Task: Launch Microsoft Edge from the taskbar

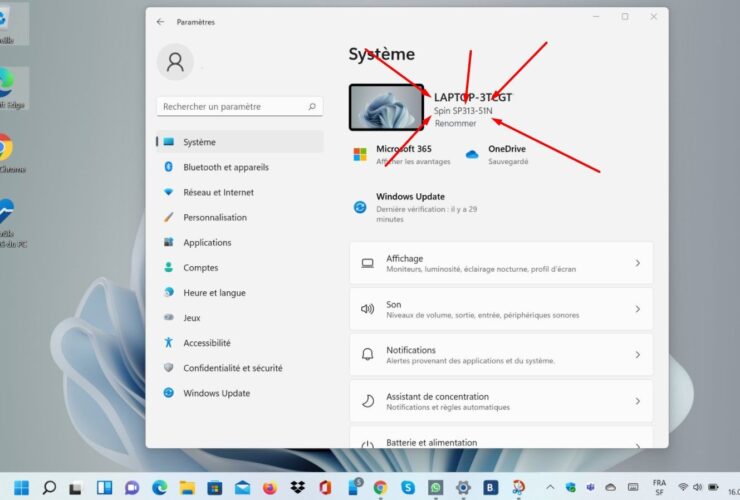Action: 160,487
